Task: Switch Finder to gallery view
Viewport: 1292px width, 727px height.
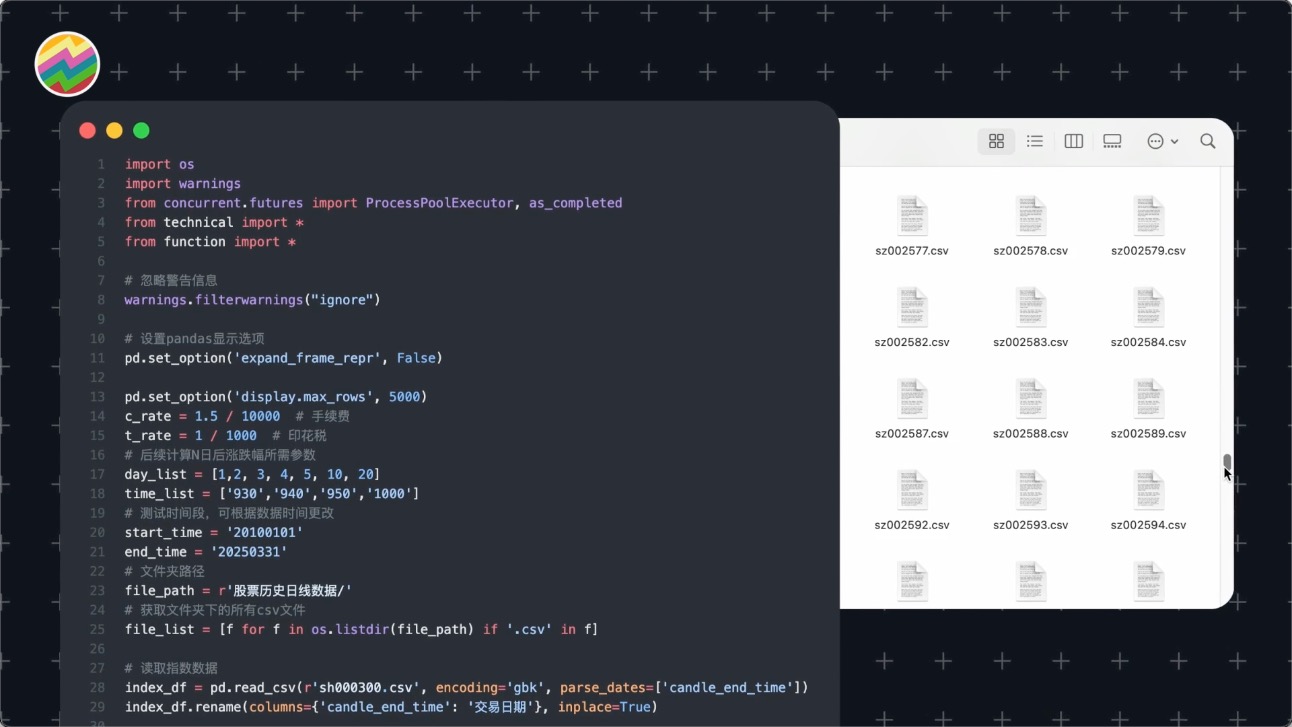Action: tap(1112, 142)
